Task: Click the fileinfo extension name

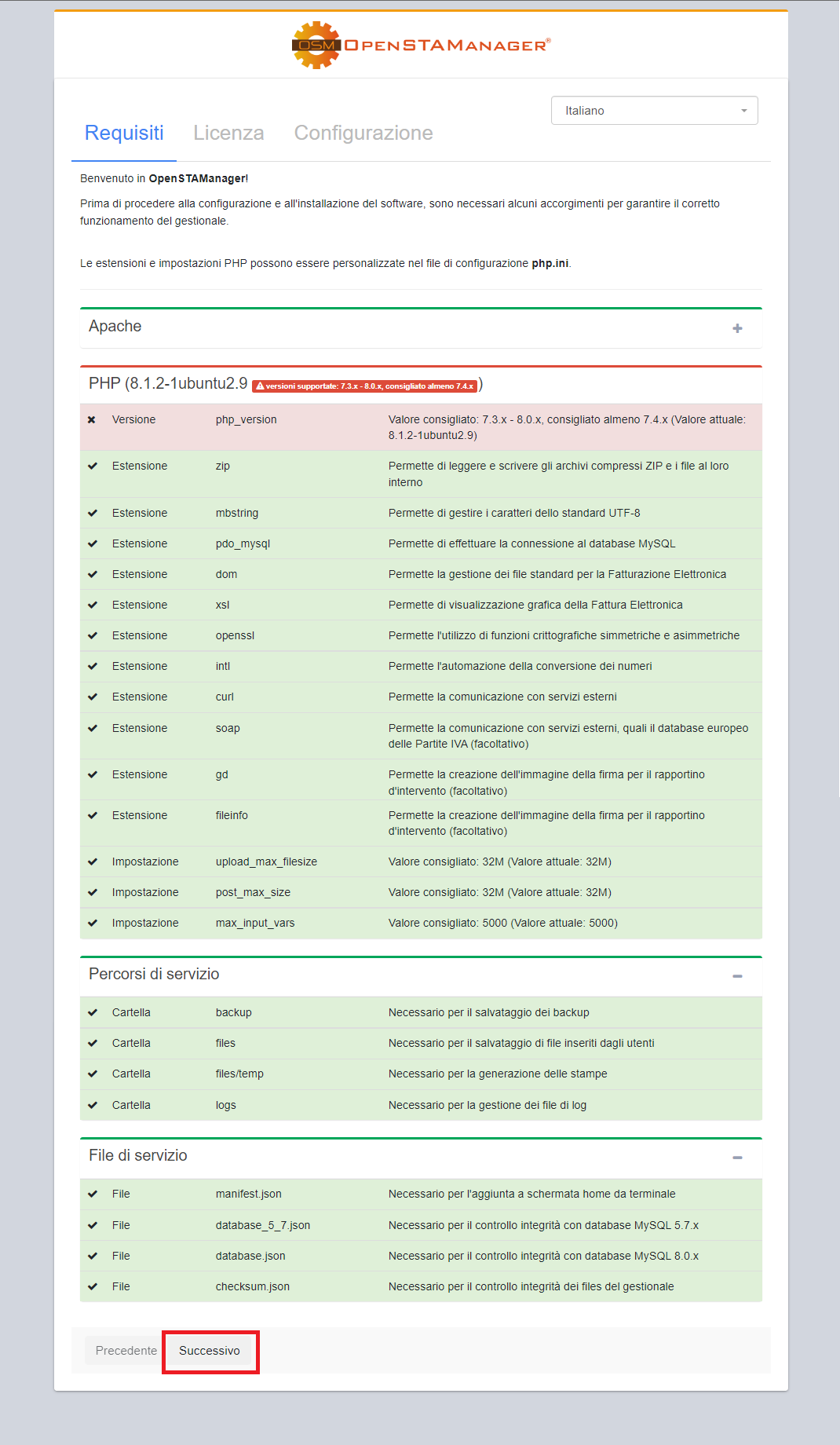Action: click(232, 816)
